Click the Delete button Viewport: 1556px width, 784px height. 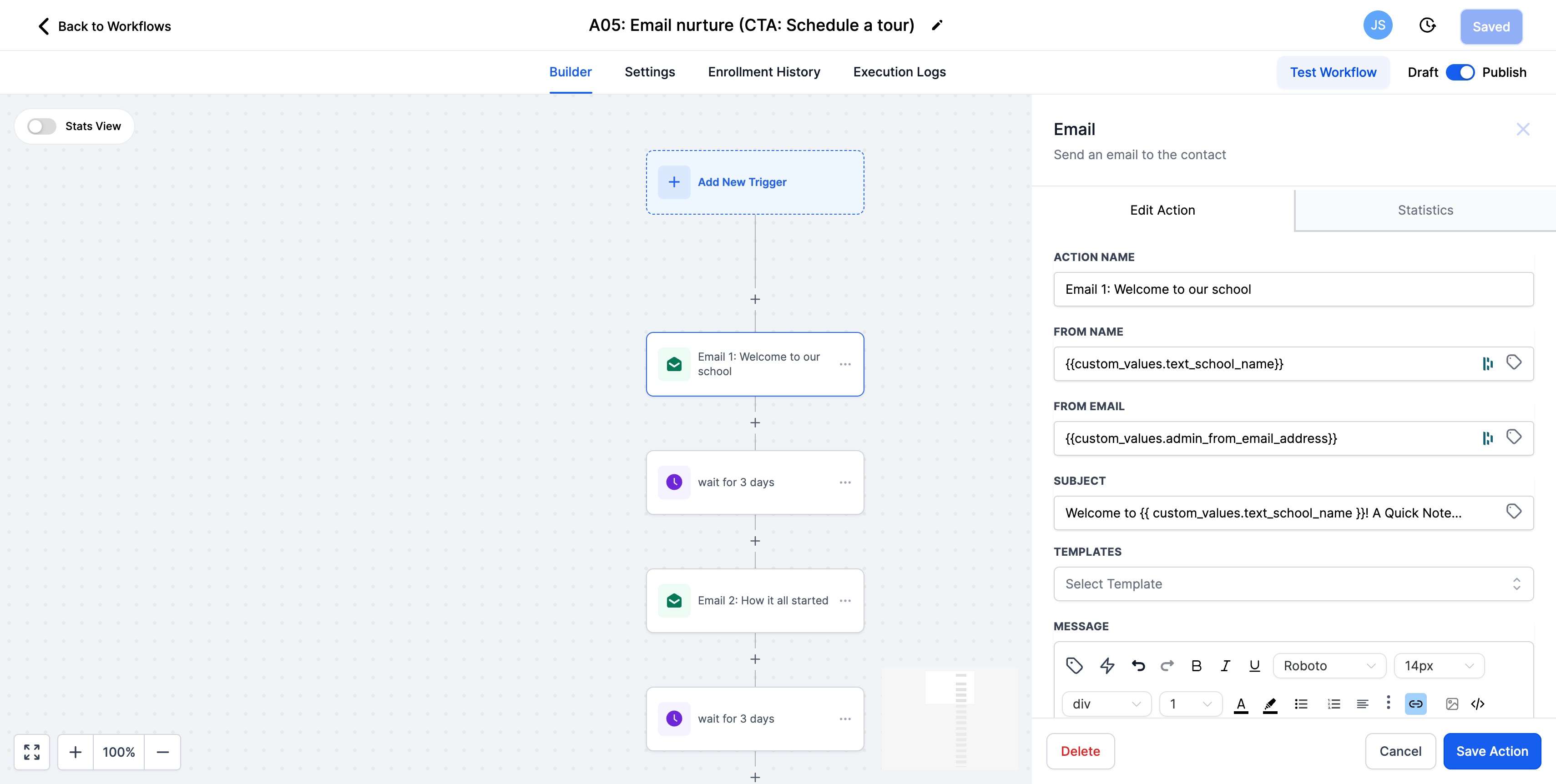(x=1080, y=751)
